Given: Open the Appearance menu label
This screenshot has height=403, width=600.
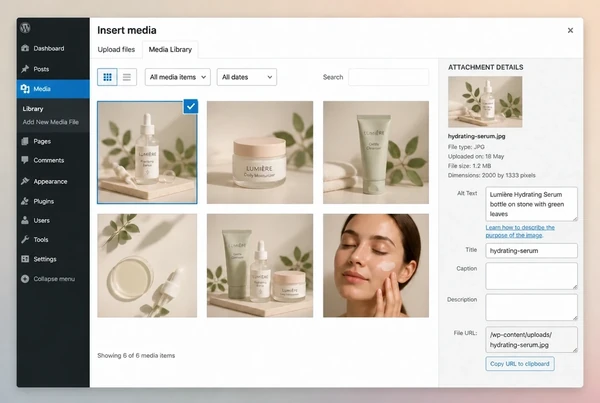Looking at the screenshot, I should point(50,181).
